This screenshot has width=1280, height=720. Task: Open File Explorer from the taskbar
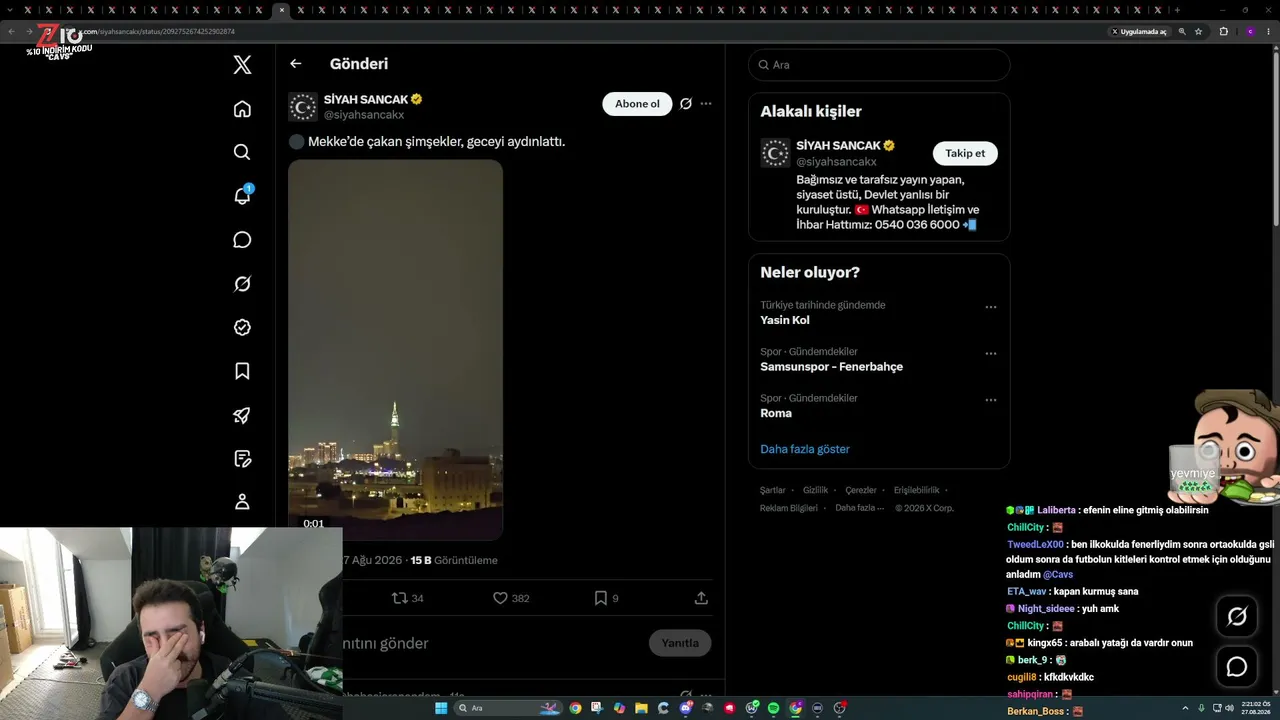(642, 708)
